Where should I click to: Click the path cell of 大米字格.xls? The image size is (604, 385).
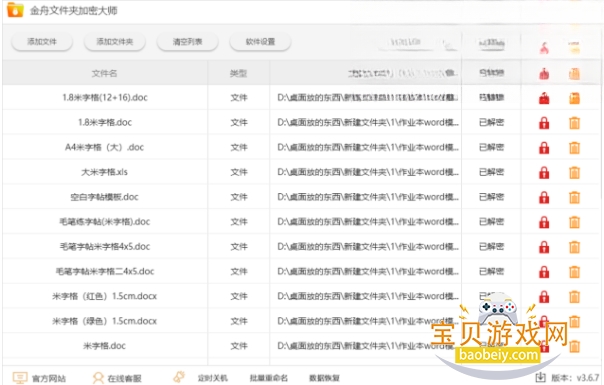click(x=368, y=172)
